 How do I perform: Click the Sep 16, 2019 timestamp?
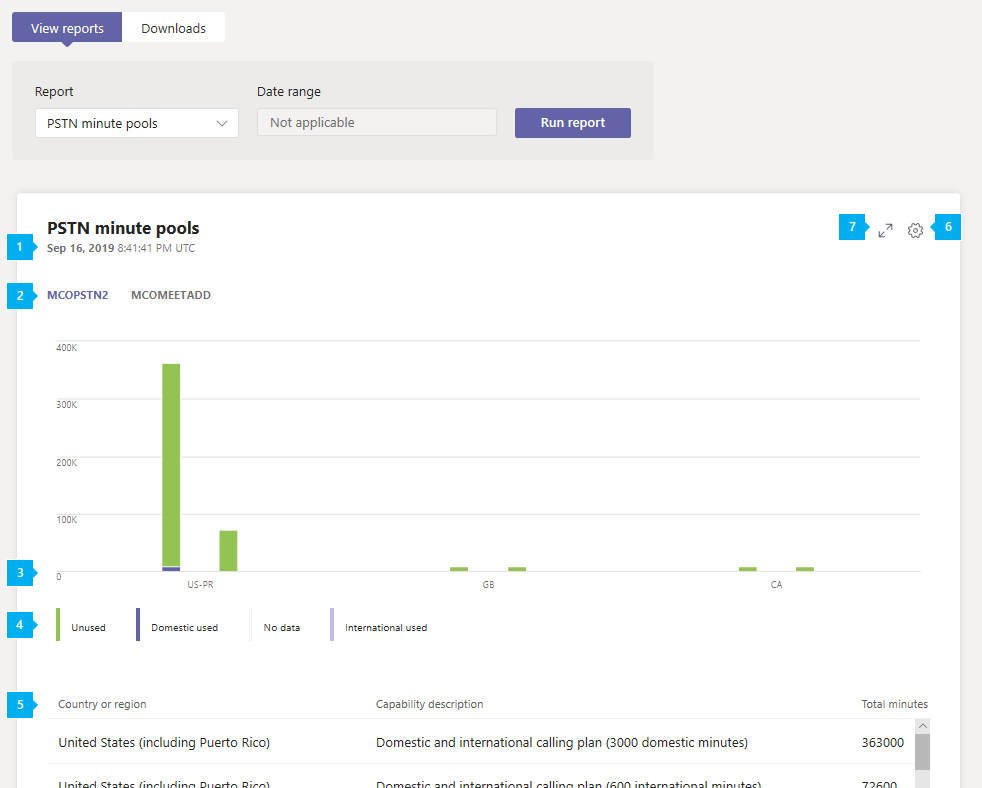[x=121, y=248]
